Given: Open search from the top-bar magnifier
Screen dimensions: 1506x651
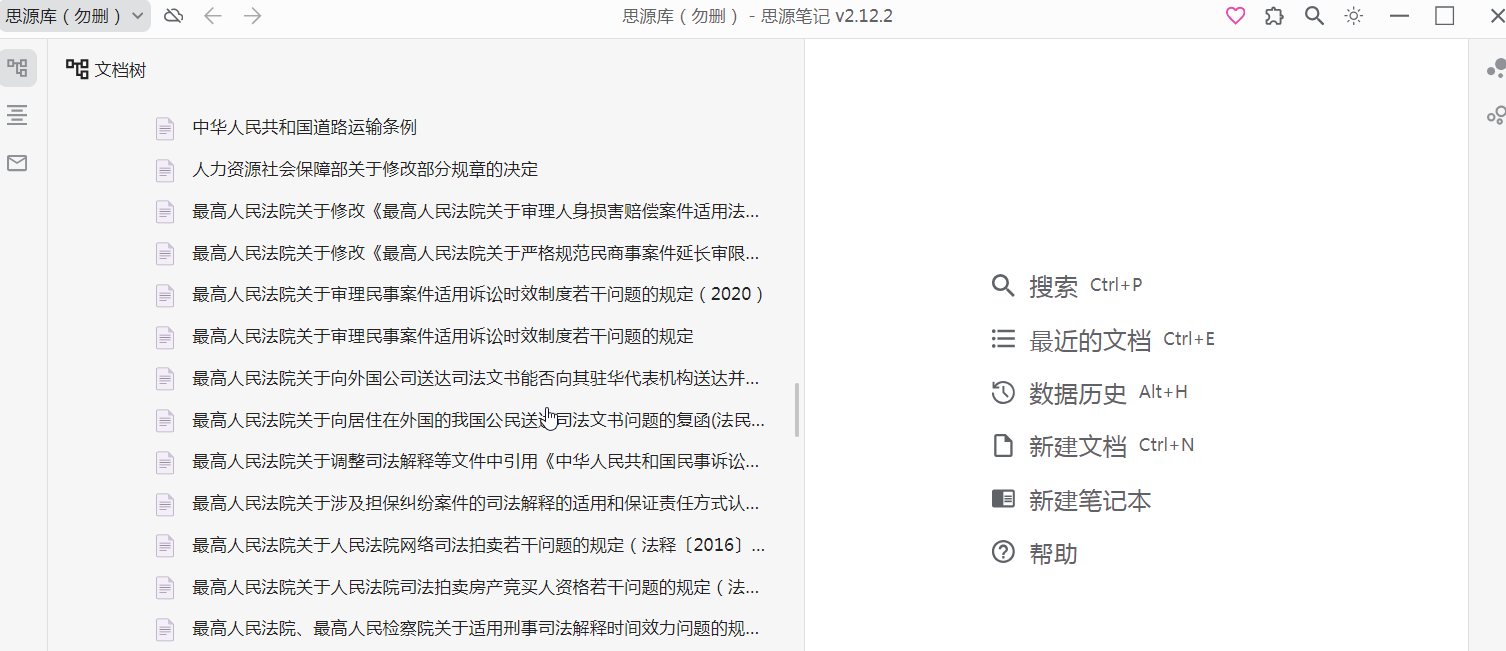Looking at the screenshot, I should point(1314,15).
